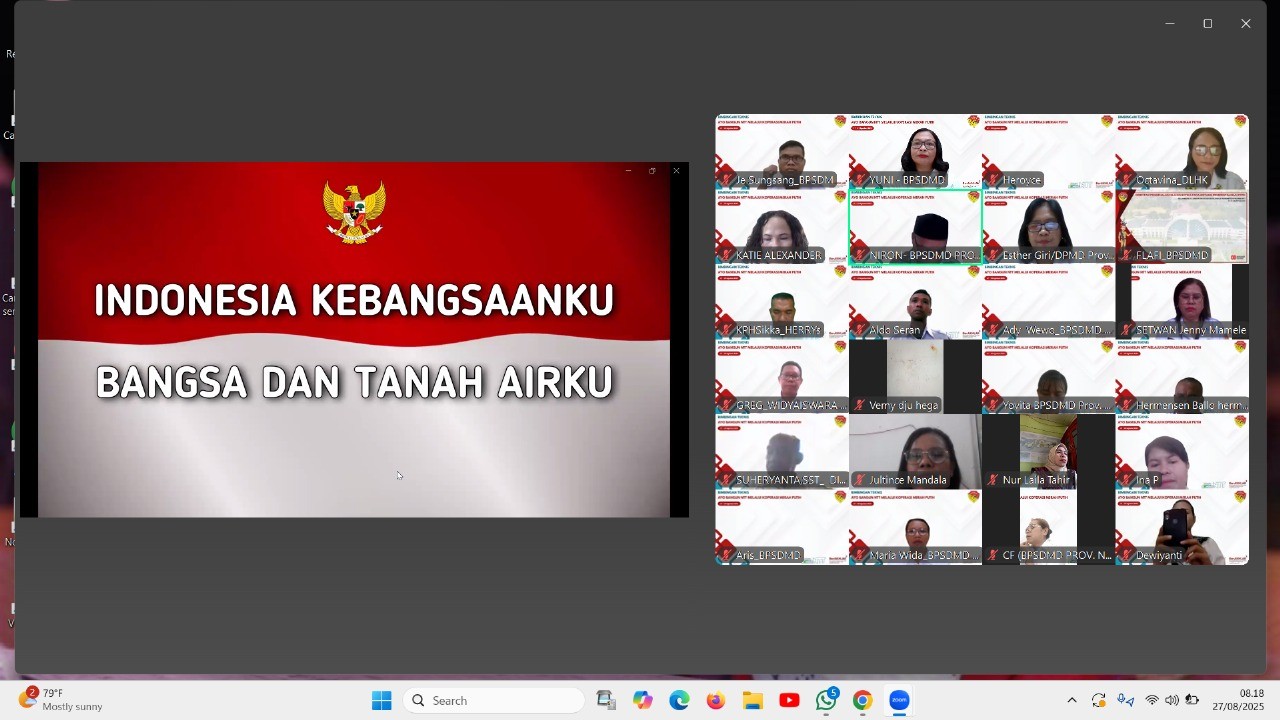The image size is (1280, 720).
Task: Click Octavina_DLHK's muted microphone icon
Action: 1127,180
